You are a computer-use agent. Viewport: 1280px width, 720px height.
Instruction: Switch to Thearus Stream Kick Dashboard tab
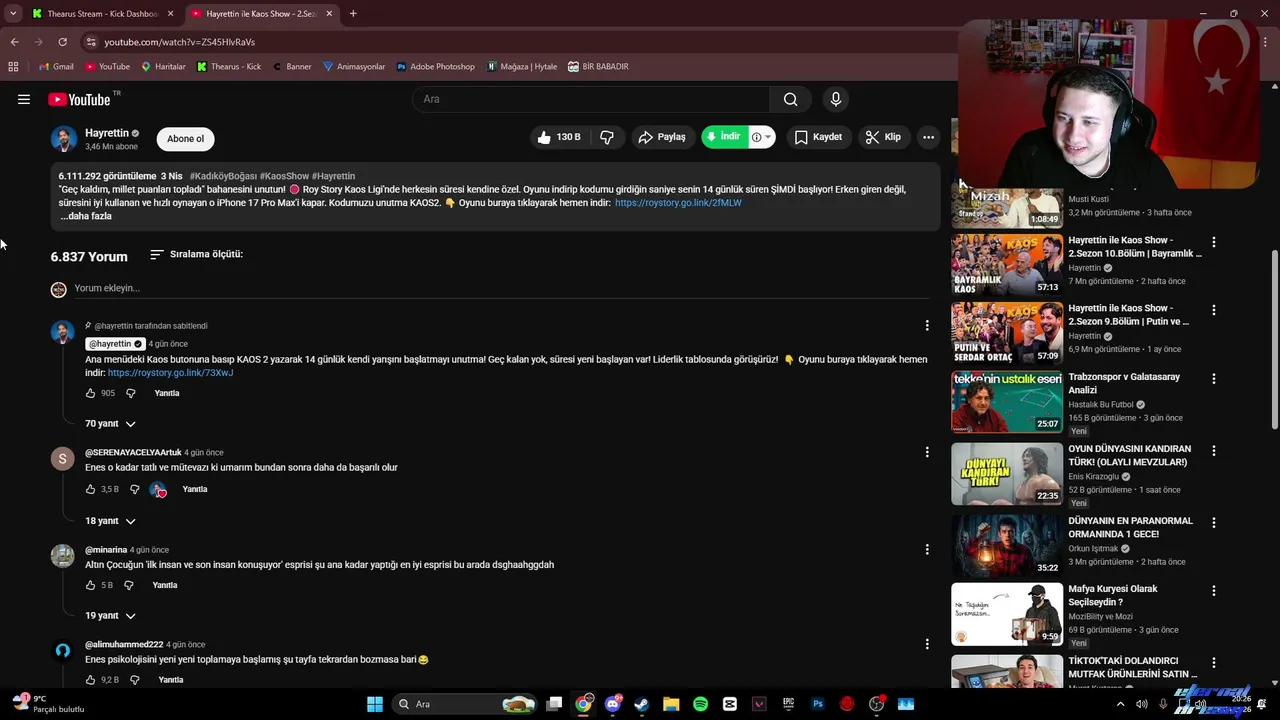click(x=102, y=14)
